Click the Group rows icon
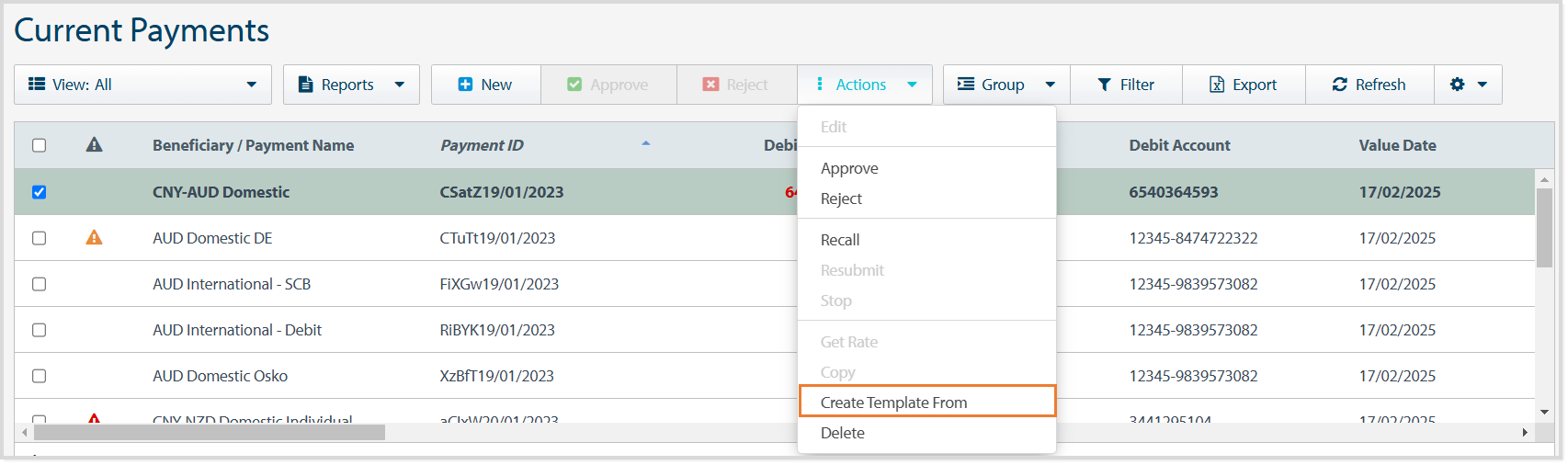The image size is (1568, 465). (x=965, y=85)
